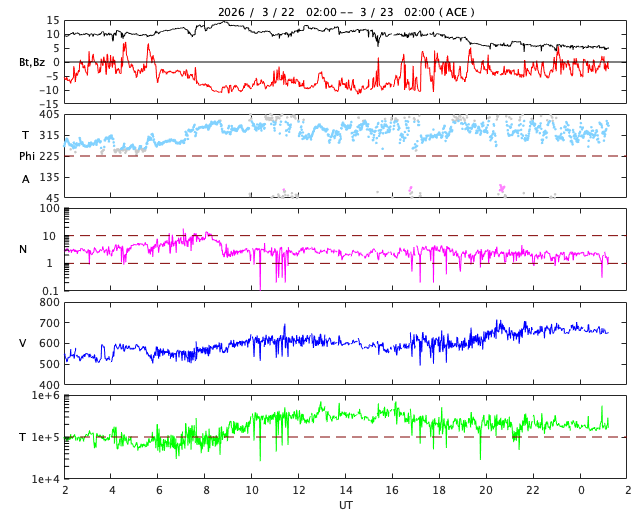Click the -15 tick on Bt,Bz axis
640x512 pixels.
coord(48,103)
